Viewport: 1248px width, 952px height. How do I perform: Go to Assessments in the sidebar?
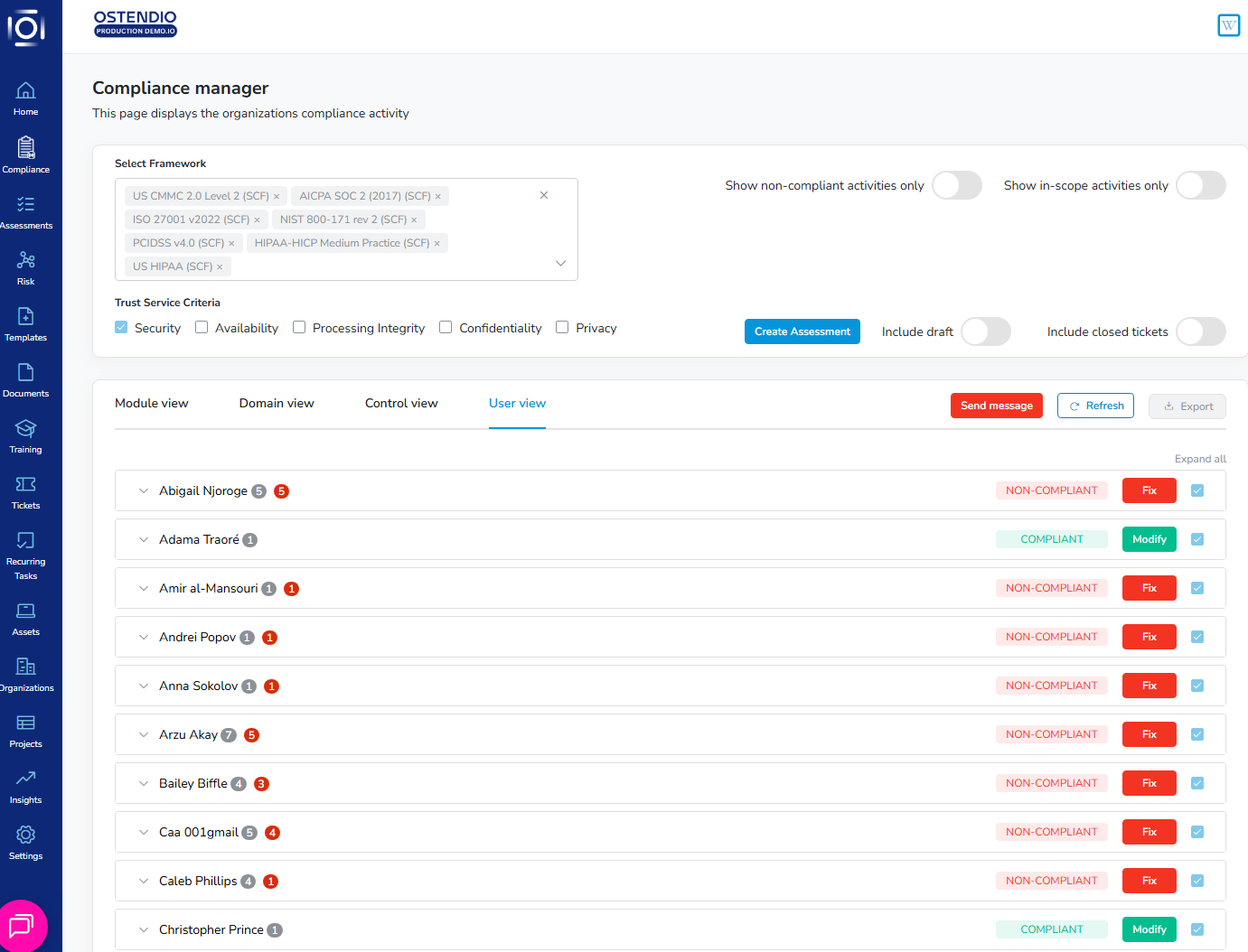click(x=25, y=205)
